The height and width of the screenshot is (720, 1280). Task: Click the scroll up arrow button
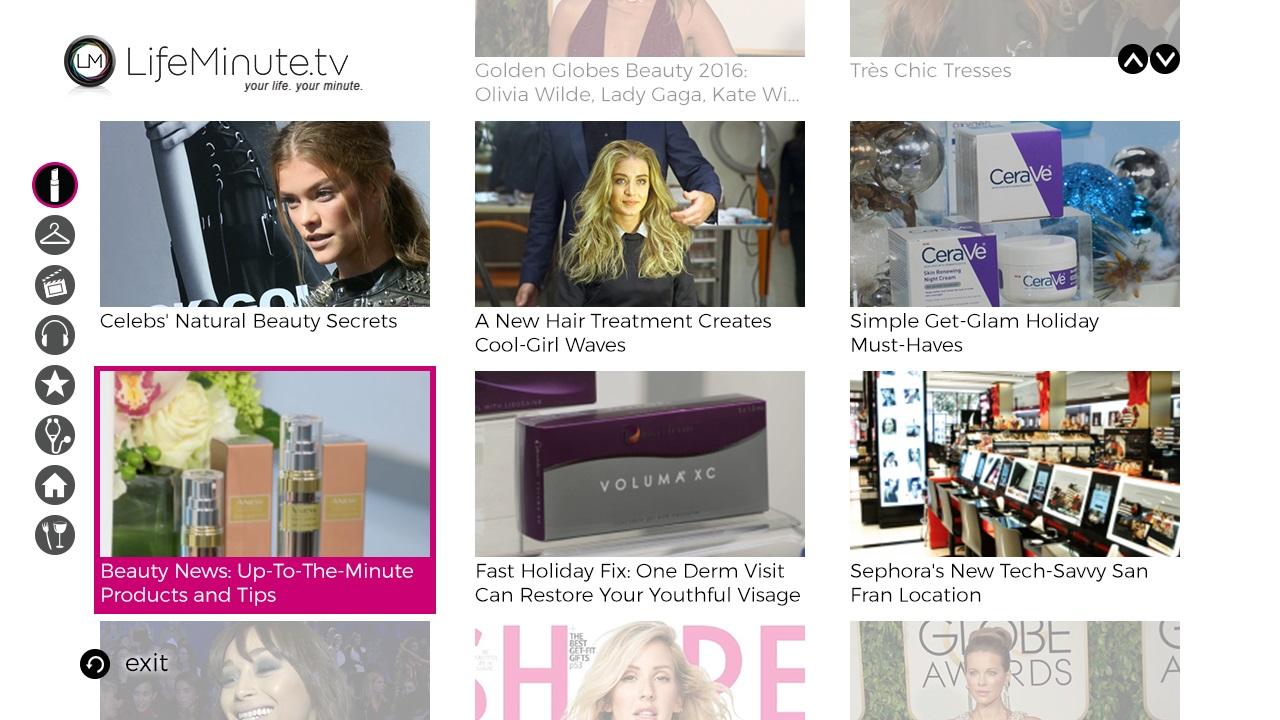(1132, 60)
